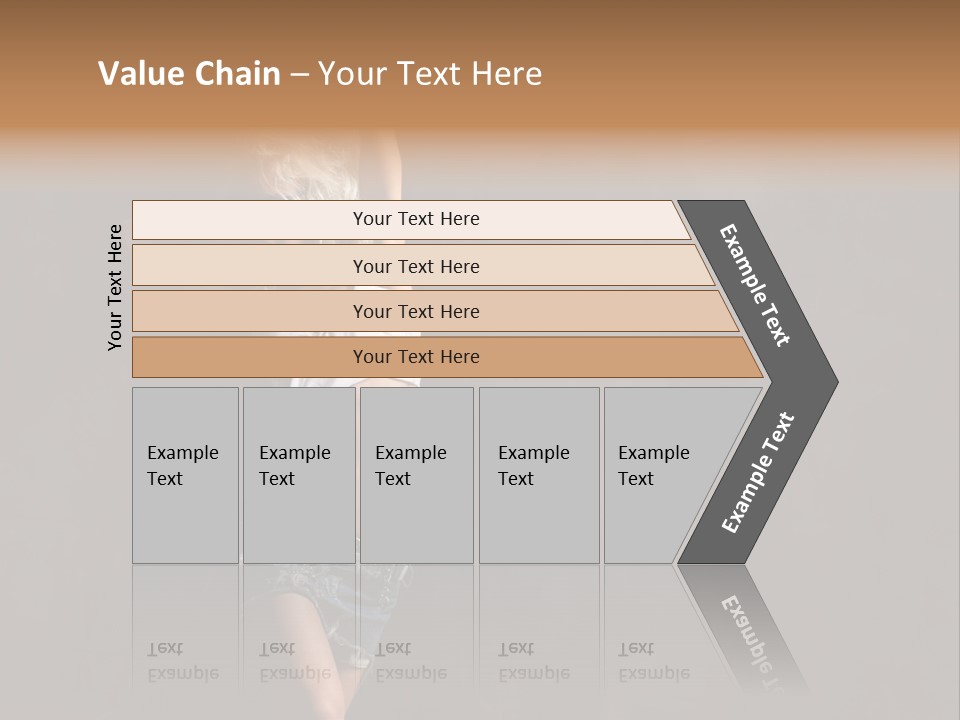Select the darkest orange "Your Text Here" bar
Image resolution: width=960 pixels, height=720 pixels.
[x=415, y=357]
